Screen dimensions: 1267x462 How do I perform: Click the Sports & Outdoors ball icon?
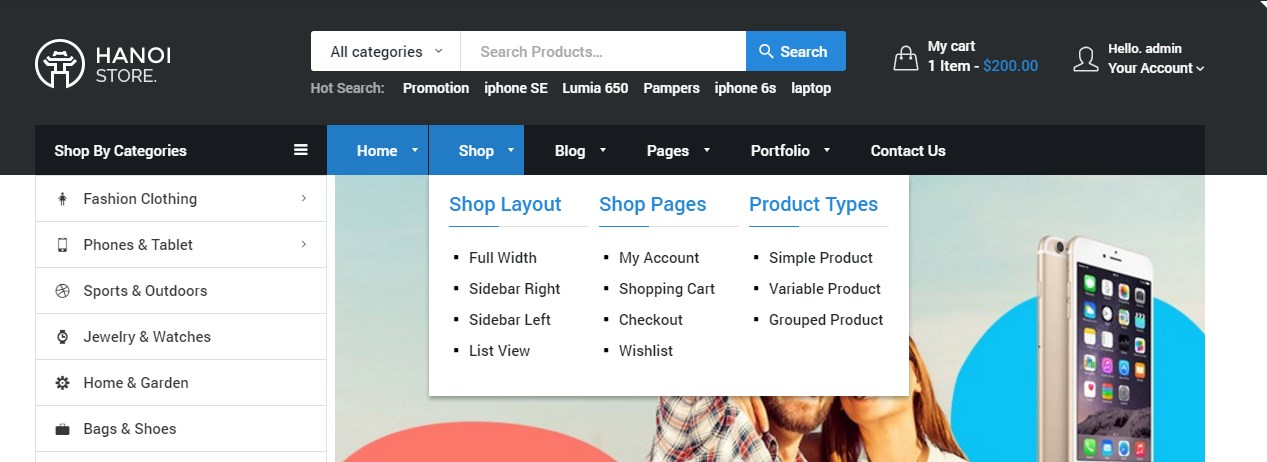click(x=62, y=291)
